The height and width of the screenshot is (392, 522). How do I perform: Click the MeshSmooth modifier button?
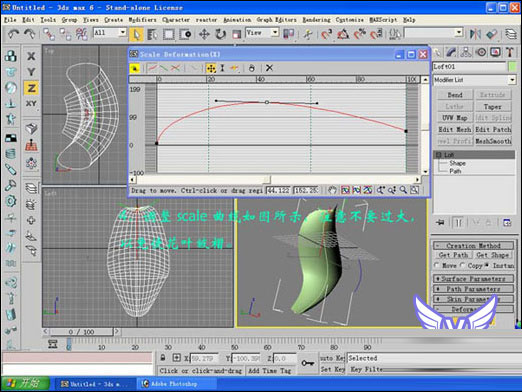493,141
